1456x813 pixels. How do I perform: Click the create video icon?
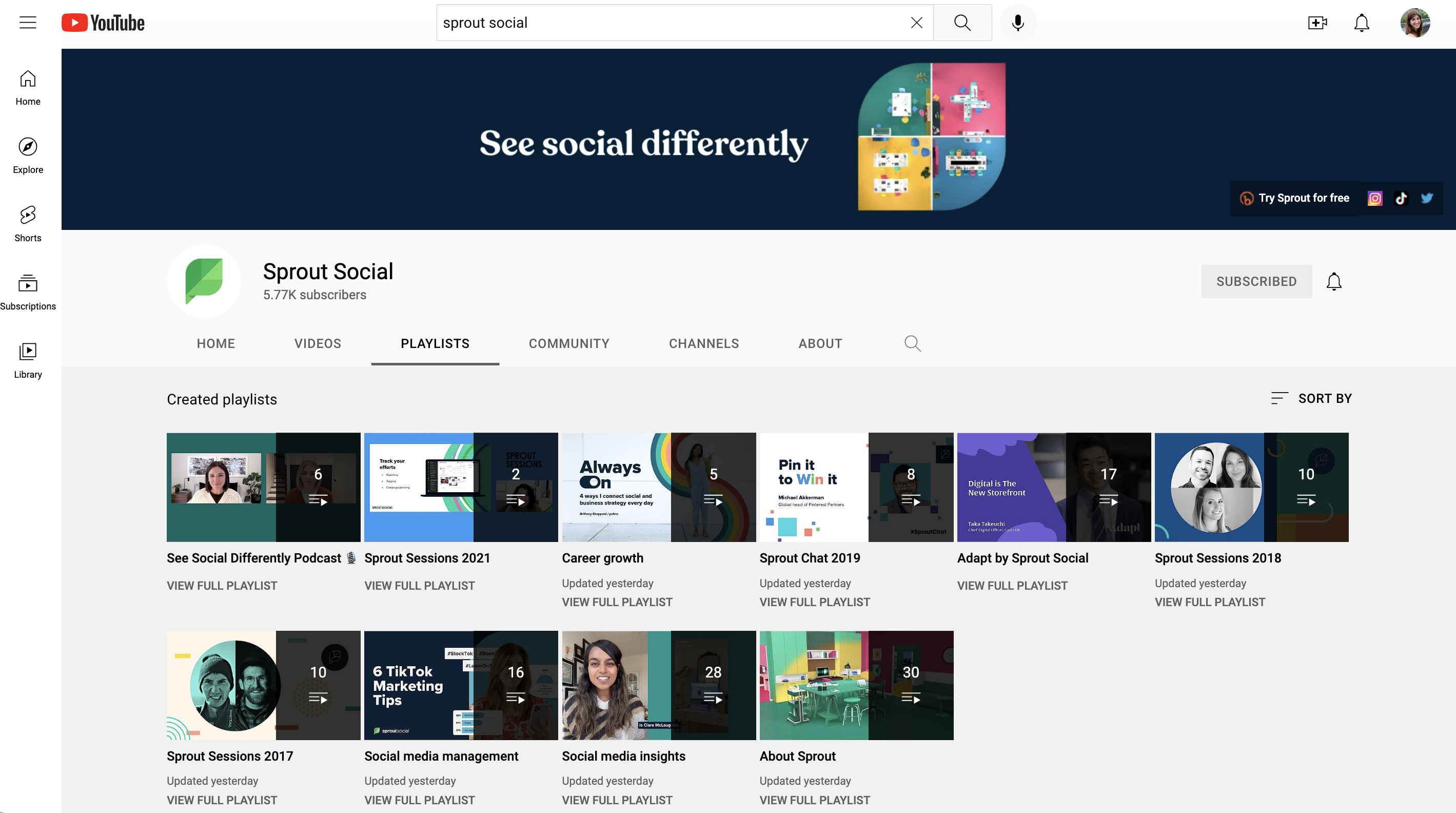click(x=1318, y=22)
